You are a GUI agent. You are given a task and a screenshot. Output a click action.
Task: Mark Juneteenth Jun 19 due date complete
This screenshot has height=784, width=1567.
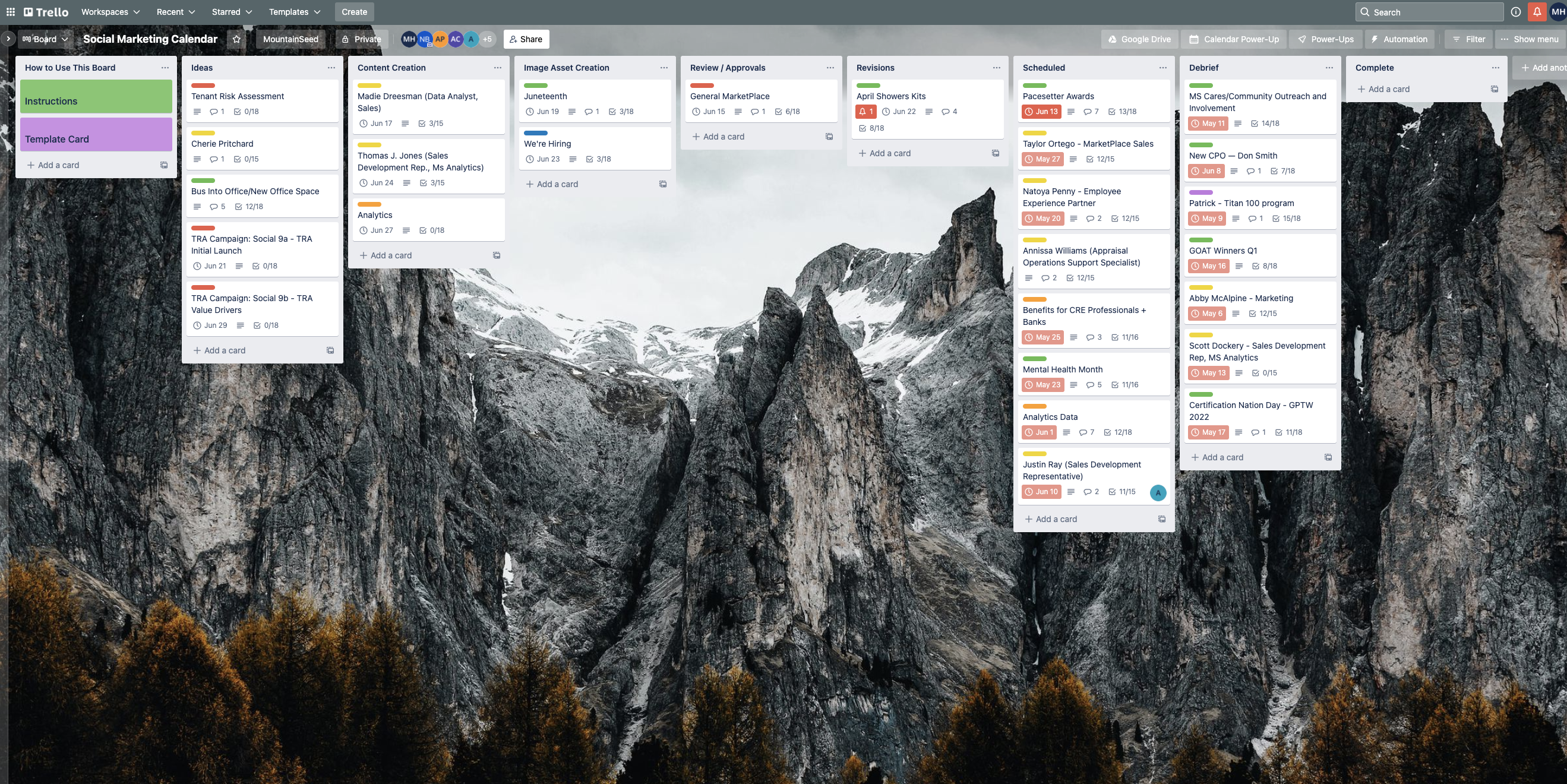click(542, 111)
